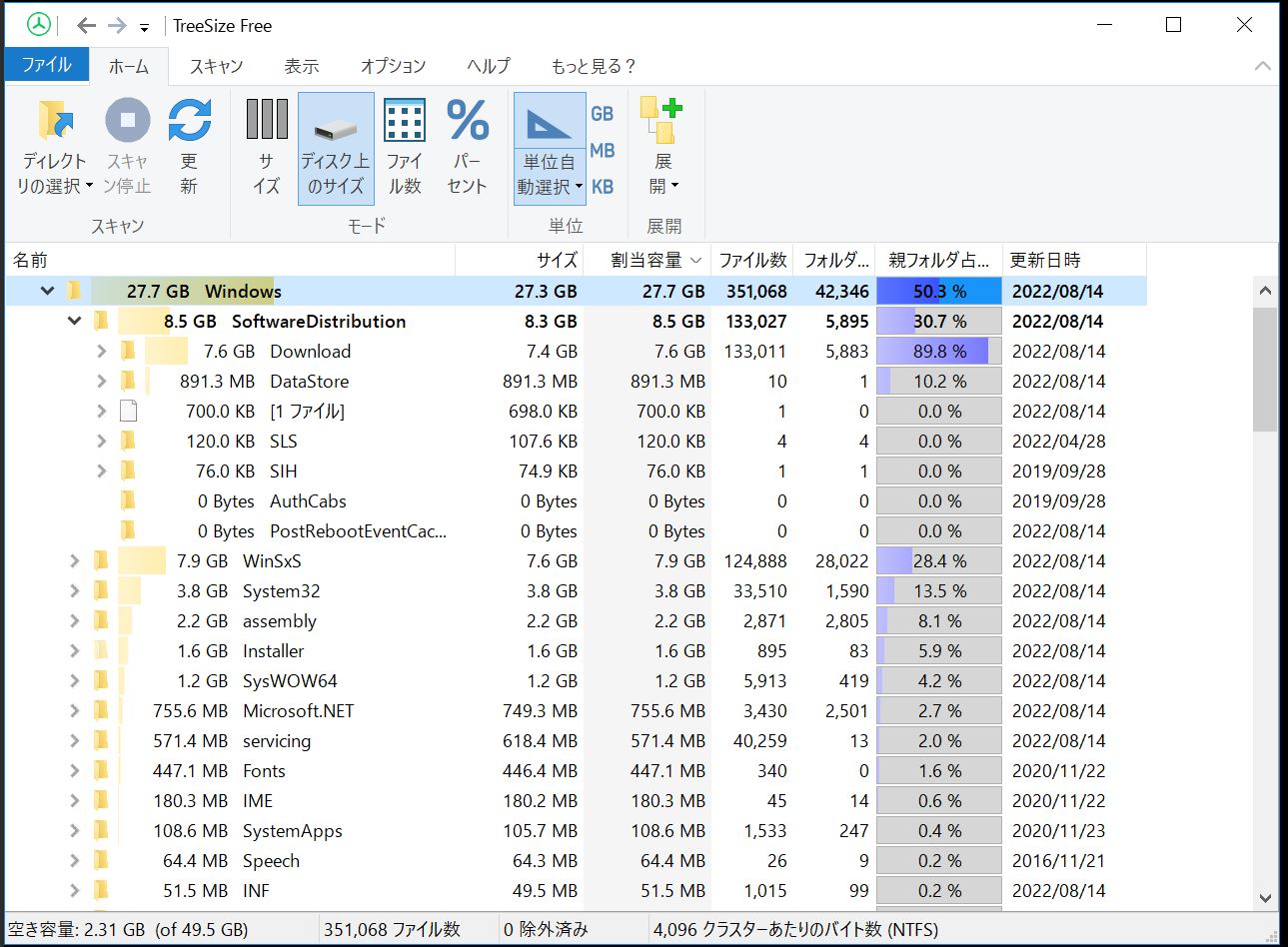The width and height of the screenshot is (1288, 947).
Task: Switch units to GB
Action: click(602, 114)
